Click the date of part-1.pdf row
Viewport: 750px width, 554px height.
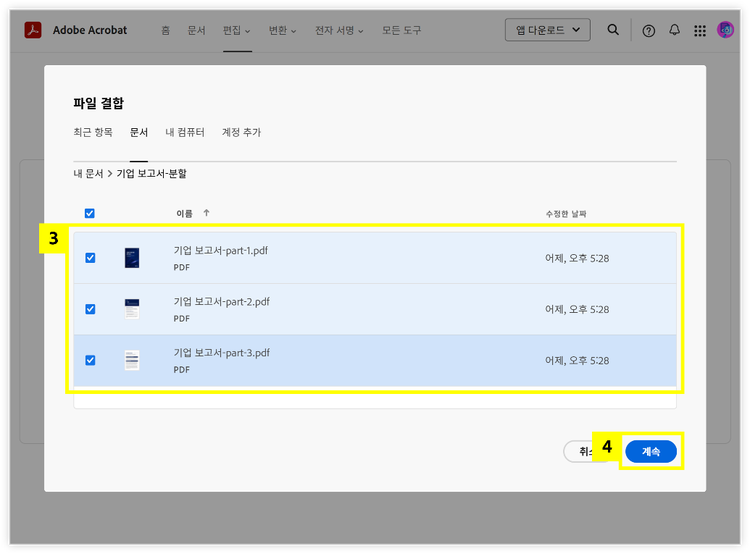(x=577, y=258)
